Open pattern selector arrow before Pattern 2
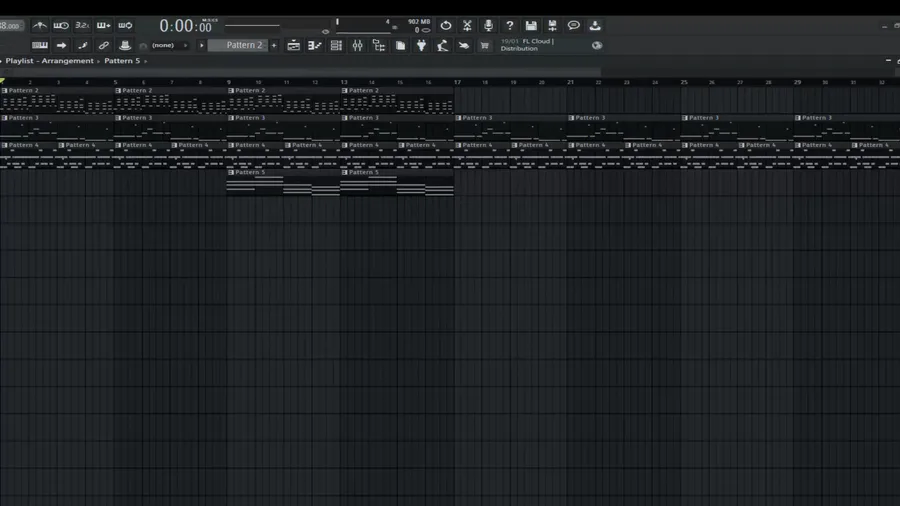The width and height of the screenshot is (900, 506). (x=201, y=45)
